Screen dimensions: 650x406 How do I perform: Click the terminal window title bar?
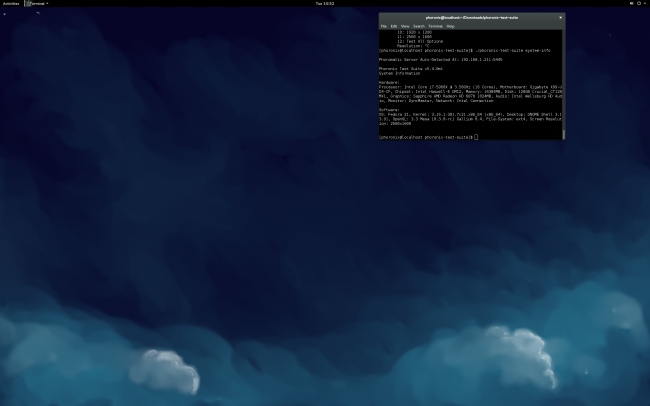(470, 17)
